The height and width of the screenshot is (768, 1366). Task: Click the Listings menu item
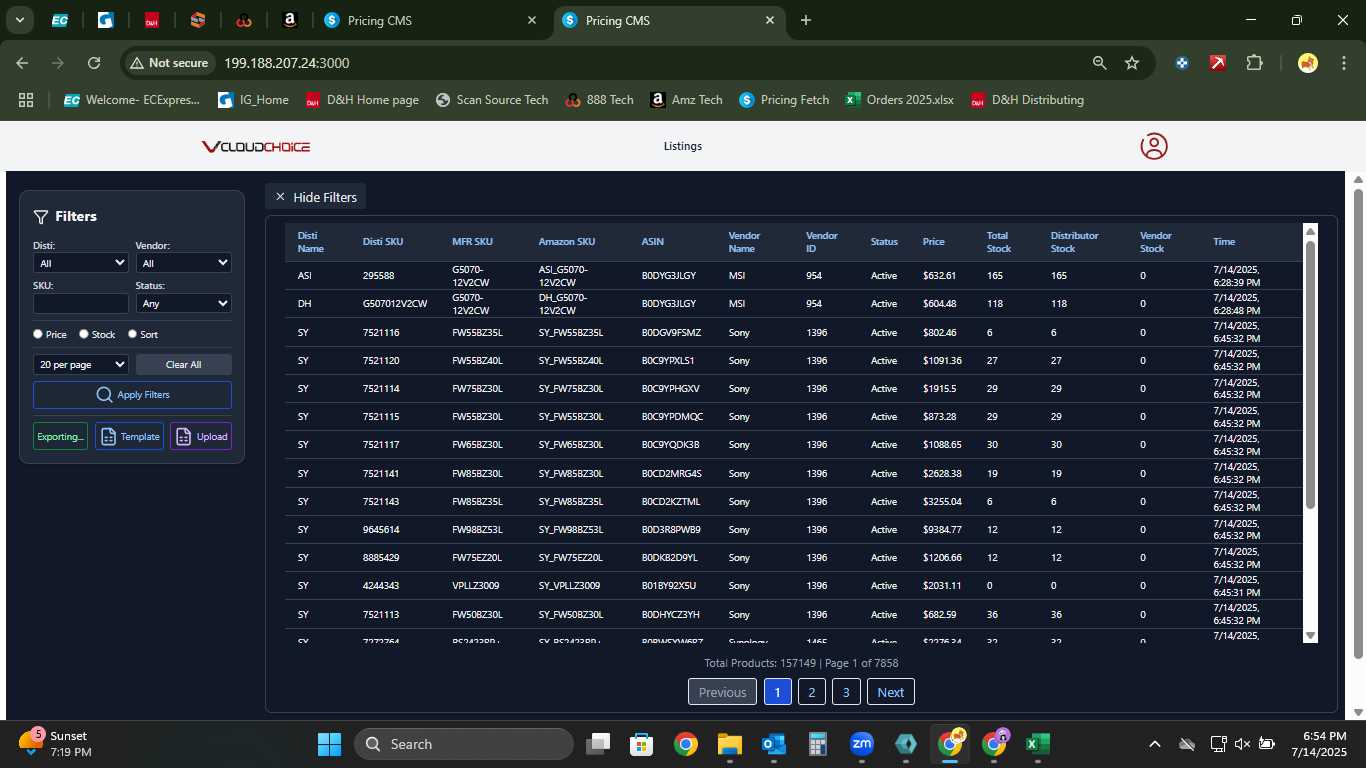(x=683, y=146)
